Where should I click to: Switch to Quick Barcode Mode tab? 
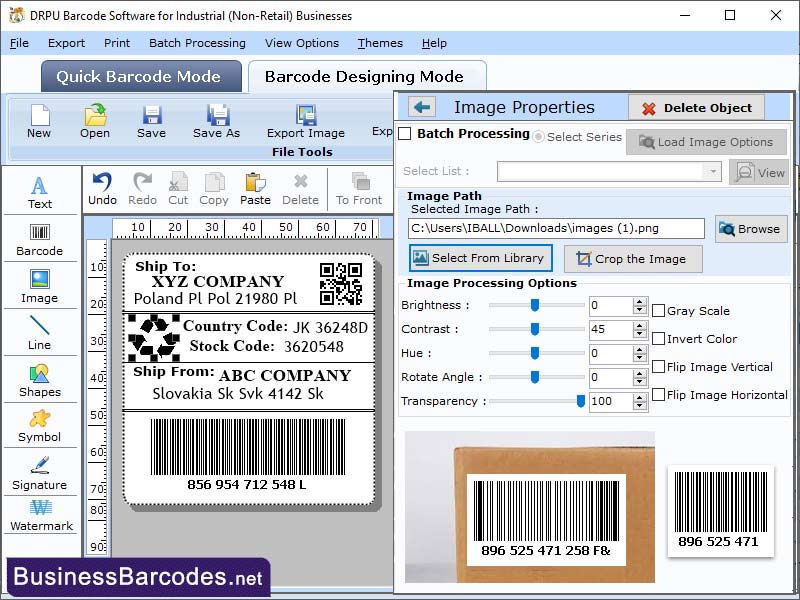[x=140, y=76]
